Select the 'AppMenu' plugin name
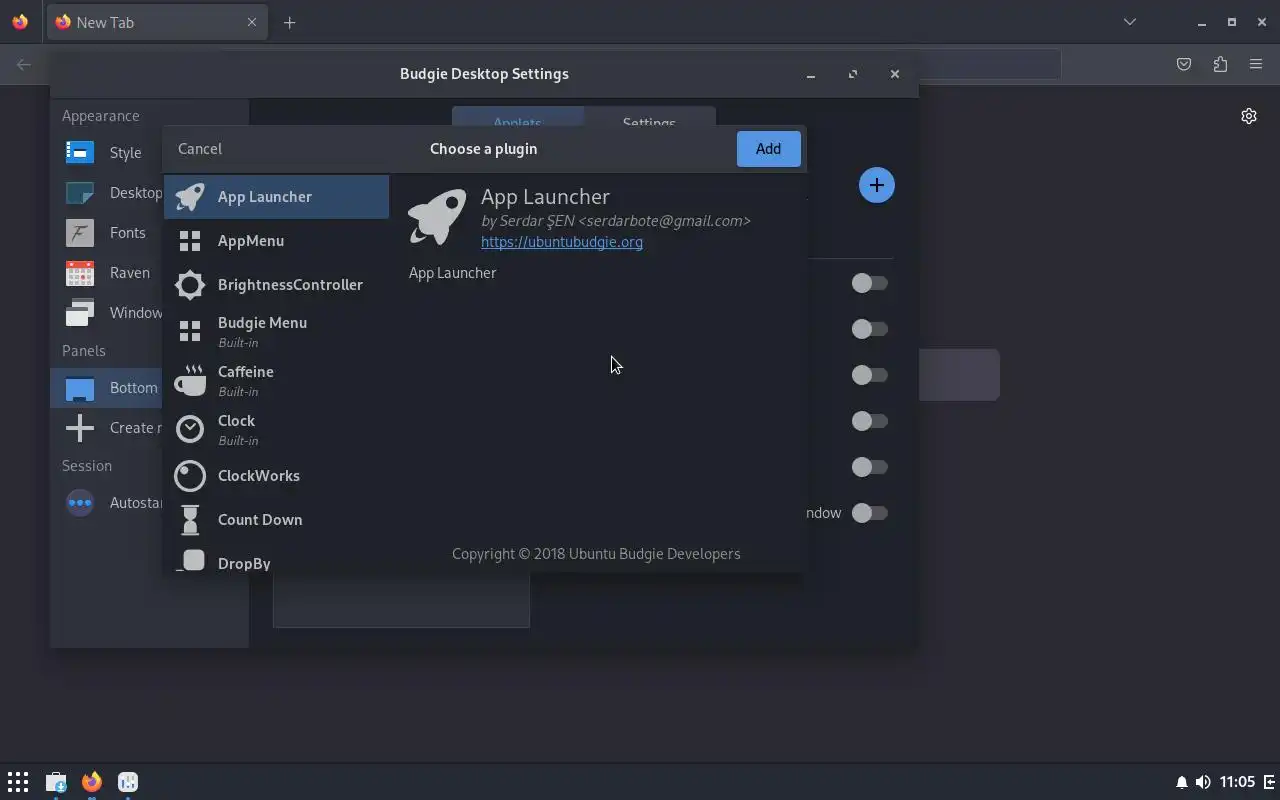The width and height of the screenshot is (1280, 800). [x=251, y=241]
